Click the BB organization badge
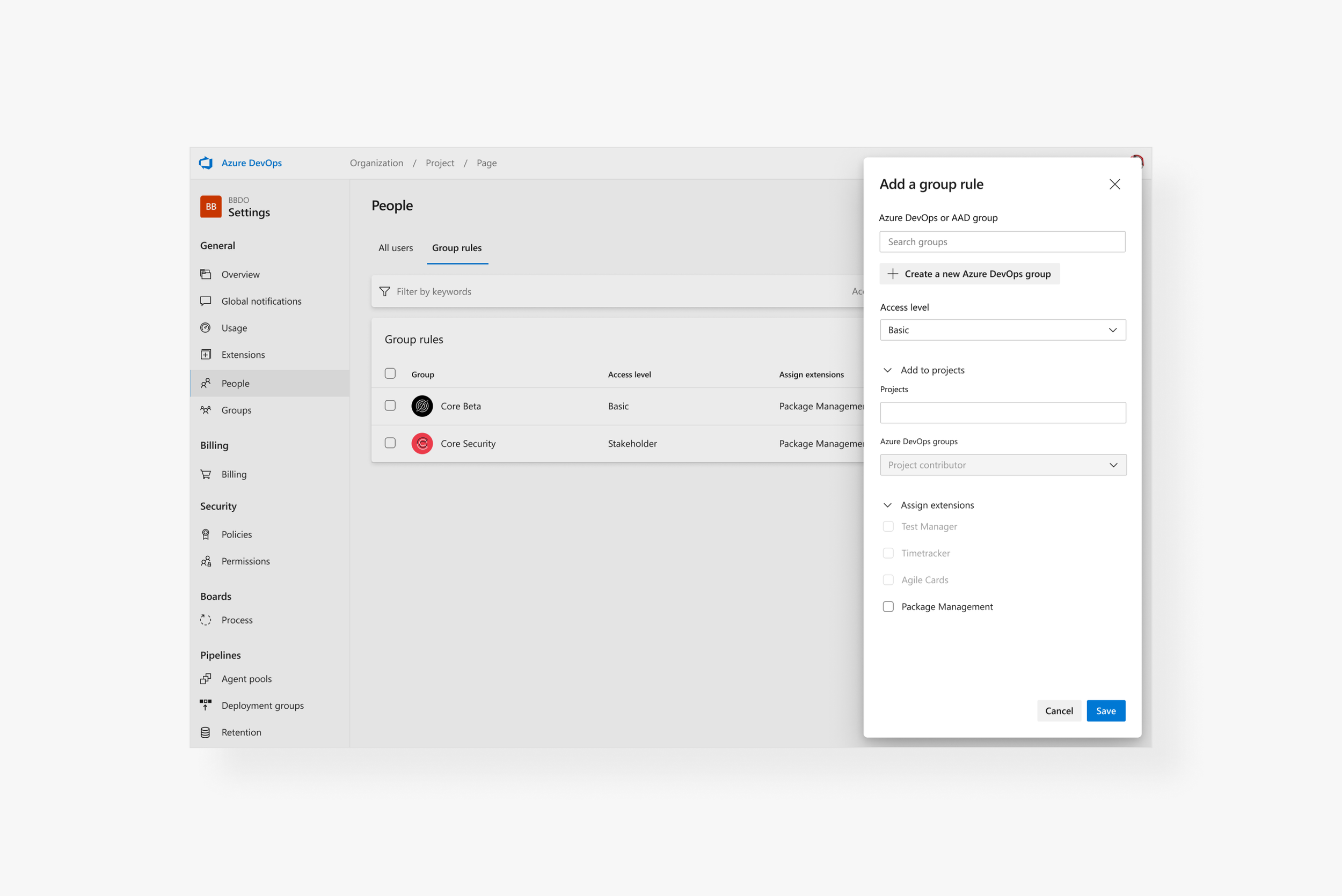The height and width of the screenshot is (896, 1342). (211, 206)
